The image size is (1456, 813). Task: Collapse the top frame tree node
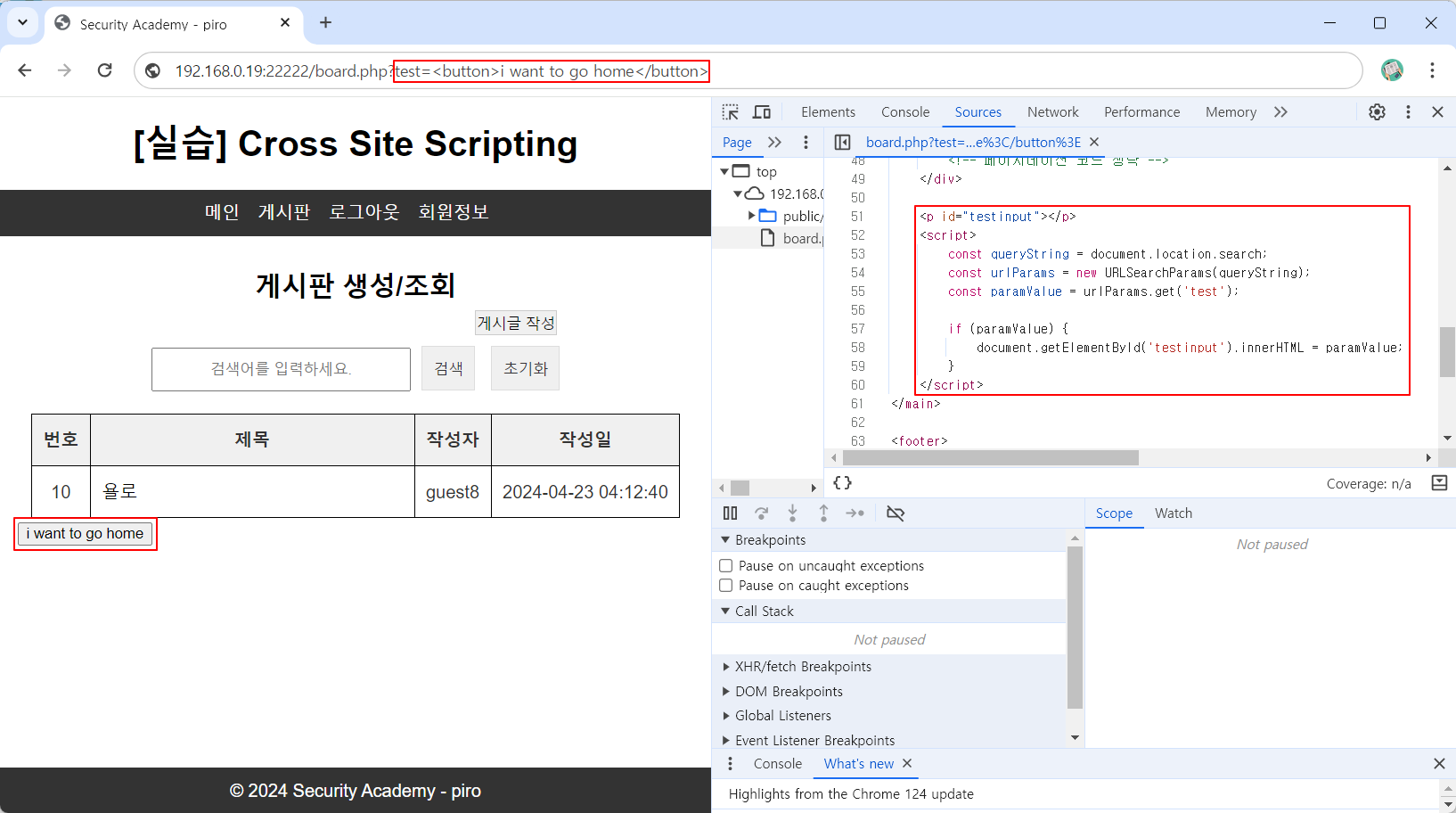point(724,171)
